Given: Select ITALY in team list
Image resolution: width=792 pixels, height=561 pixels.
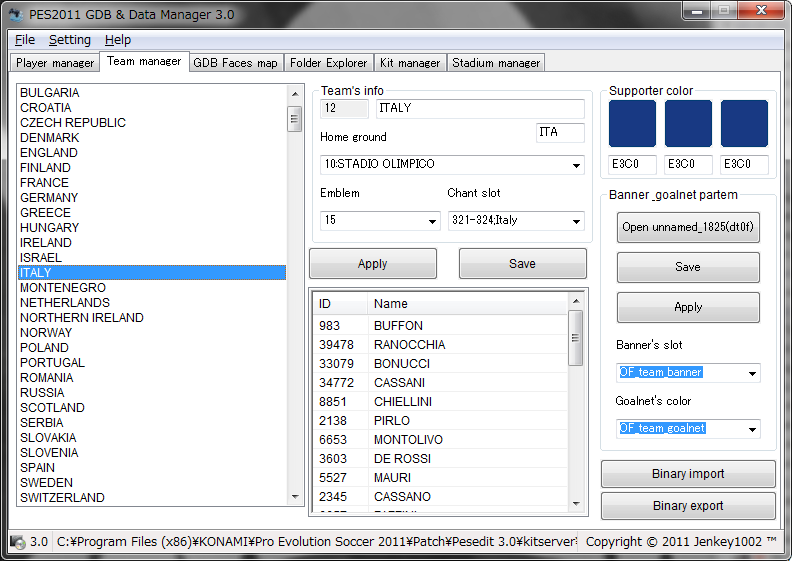Looking at the screenshot, I should coord(152,273).
